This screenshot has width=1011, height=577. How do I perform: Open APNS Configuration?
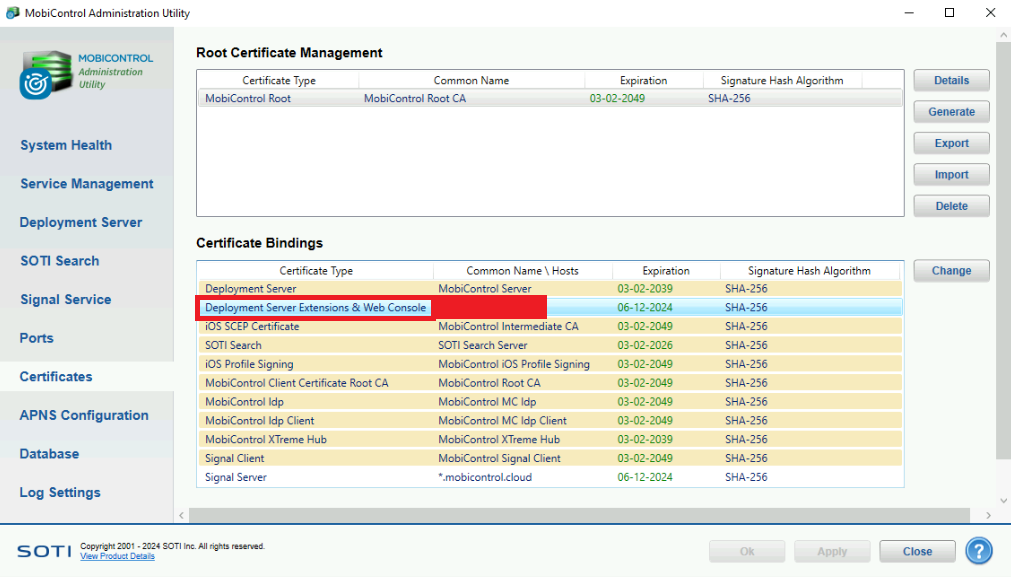point(84,415)
